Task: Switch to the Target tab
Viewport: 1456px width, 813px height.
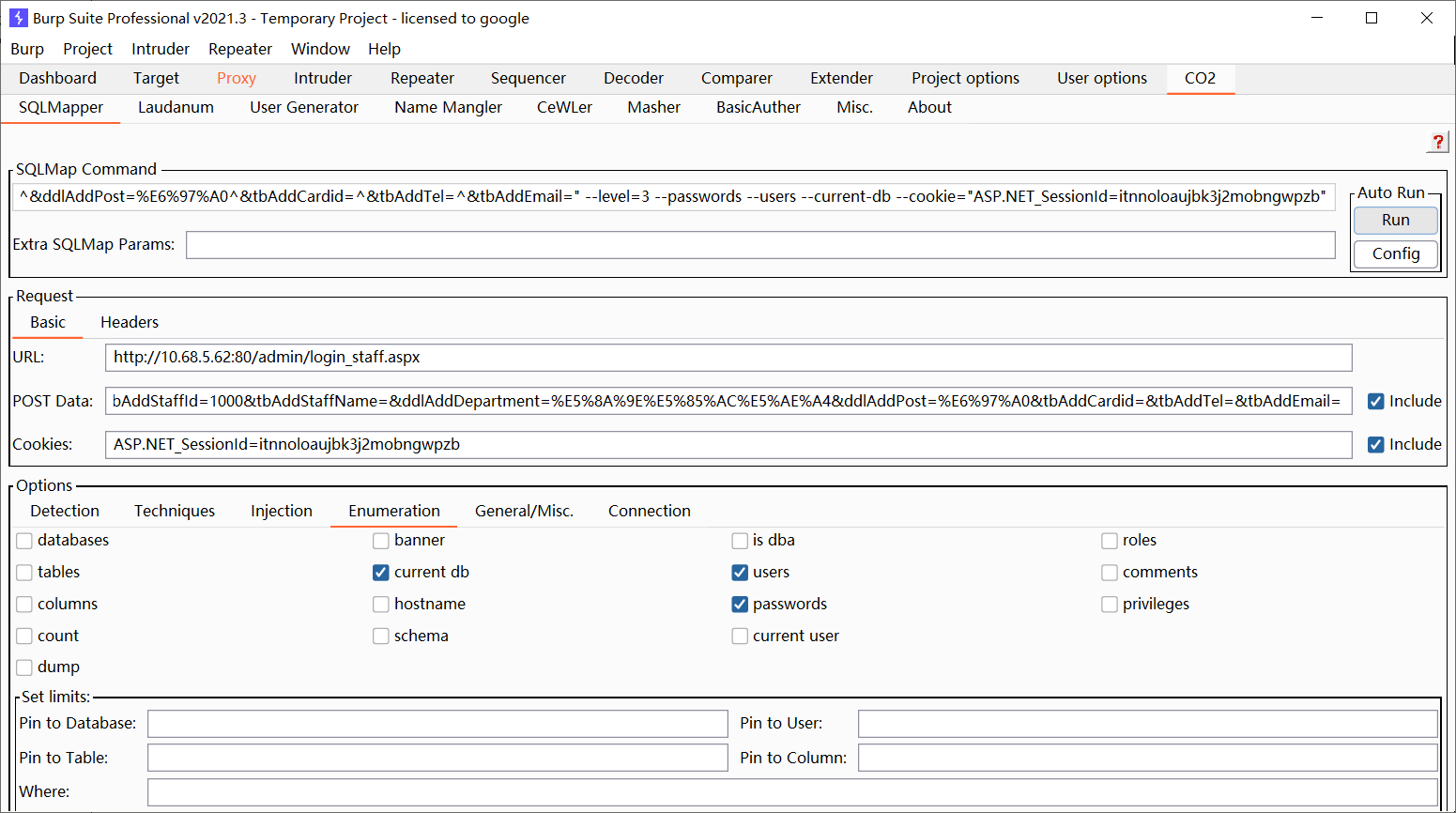Action: (156, 78)
